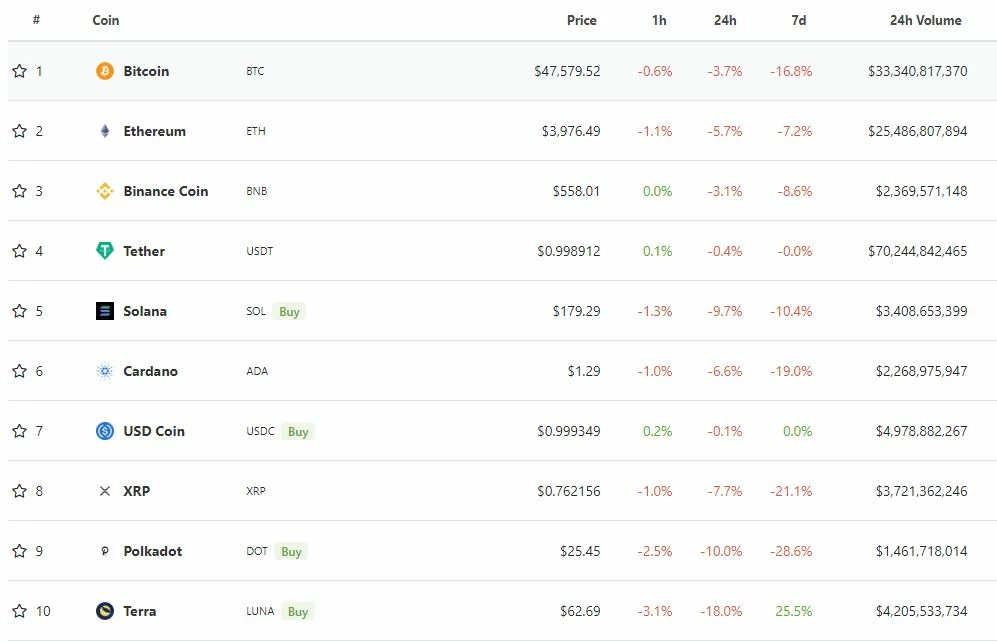Toggle the favorite star for Bitcoin
Screen dimensions: 997x642
coord(20,71)
